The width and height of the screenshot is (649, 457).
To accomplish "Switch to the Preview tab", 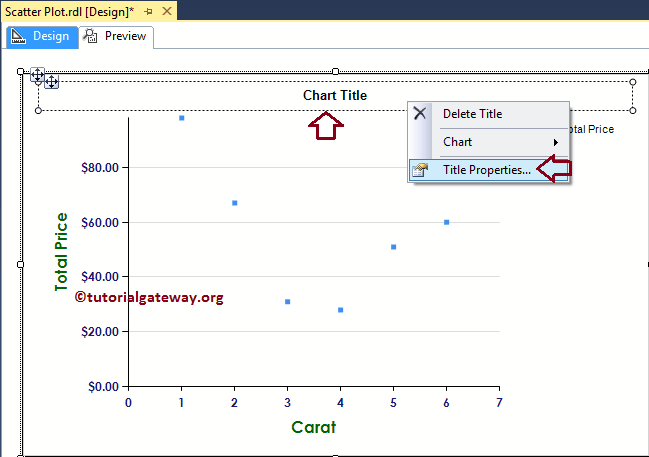I will click(x=116, y=37).
